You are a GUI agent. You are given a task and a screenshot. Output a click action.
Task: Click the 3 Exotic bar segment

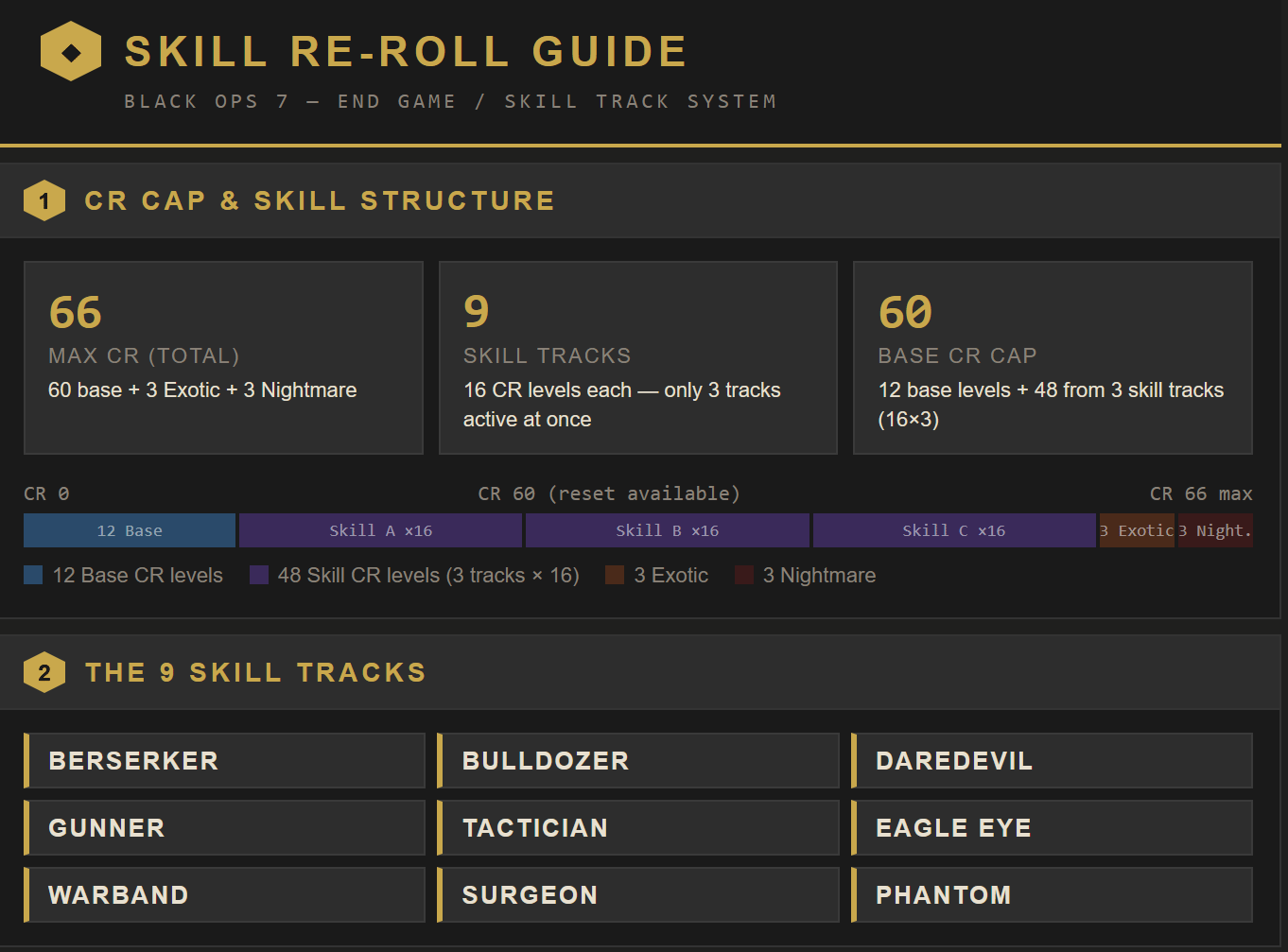1137,530
